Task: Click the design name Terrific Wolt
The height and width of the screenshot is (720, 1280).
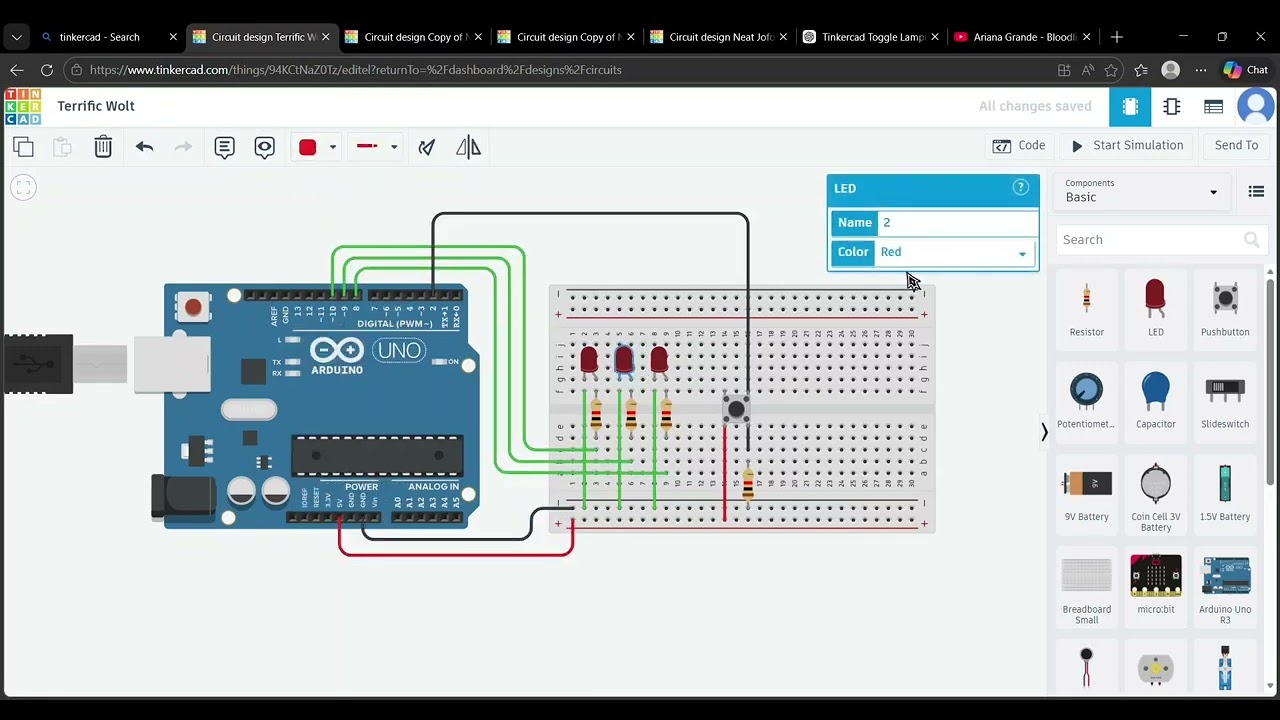Action: tap(96, 106)
